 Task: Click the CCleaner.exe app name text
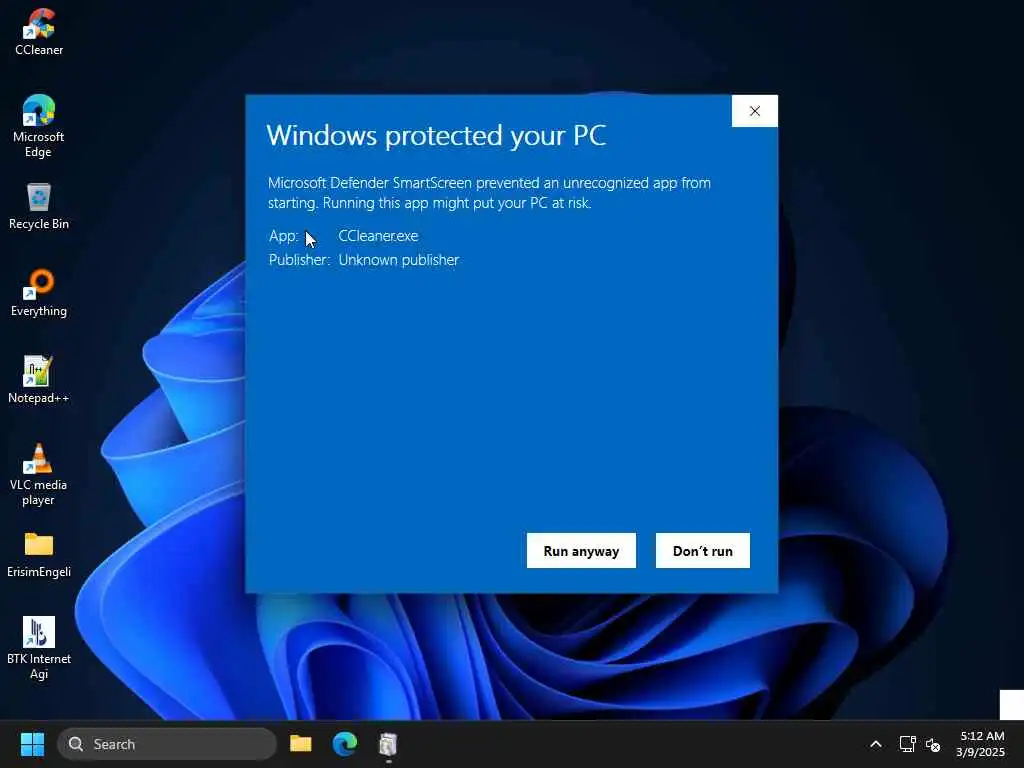[378, 236]
